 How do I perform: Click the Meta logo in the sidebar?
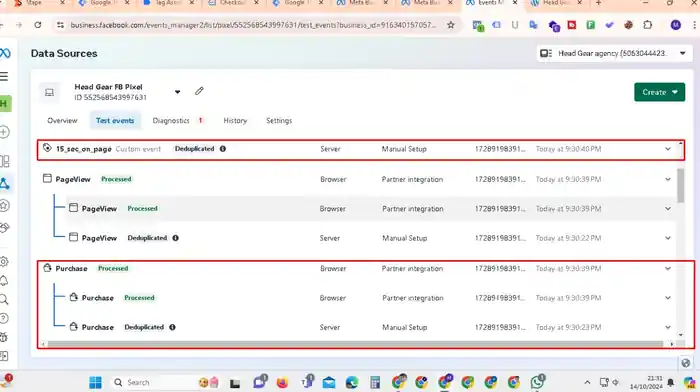5,53
